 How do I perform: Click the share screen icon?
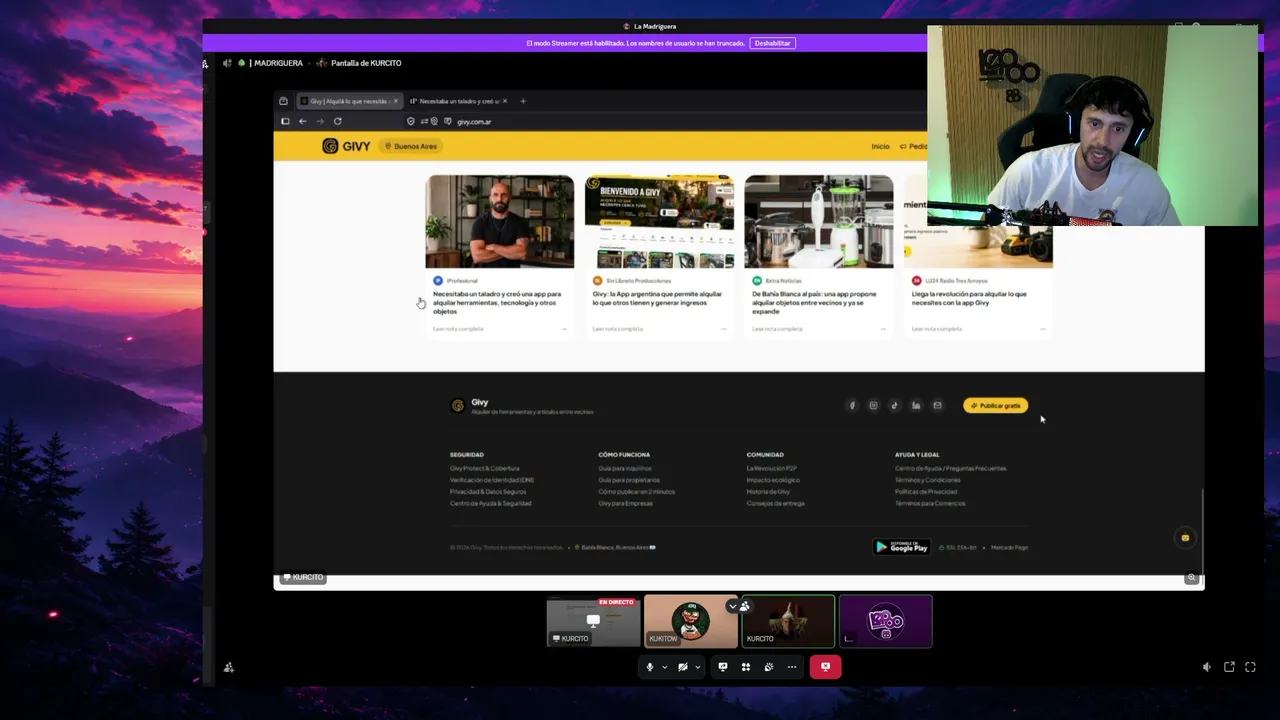coord(723,667)
